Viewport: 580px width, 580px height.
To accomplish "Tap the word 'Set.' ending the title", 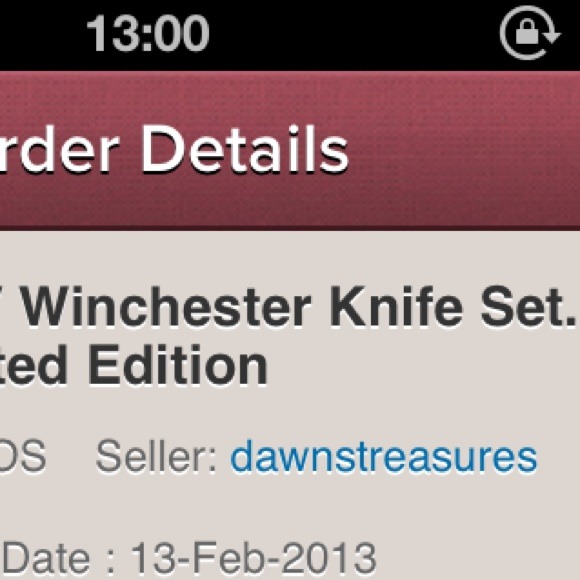I will pos(528,308).
